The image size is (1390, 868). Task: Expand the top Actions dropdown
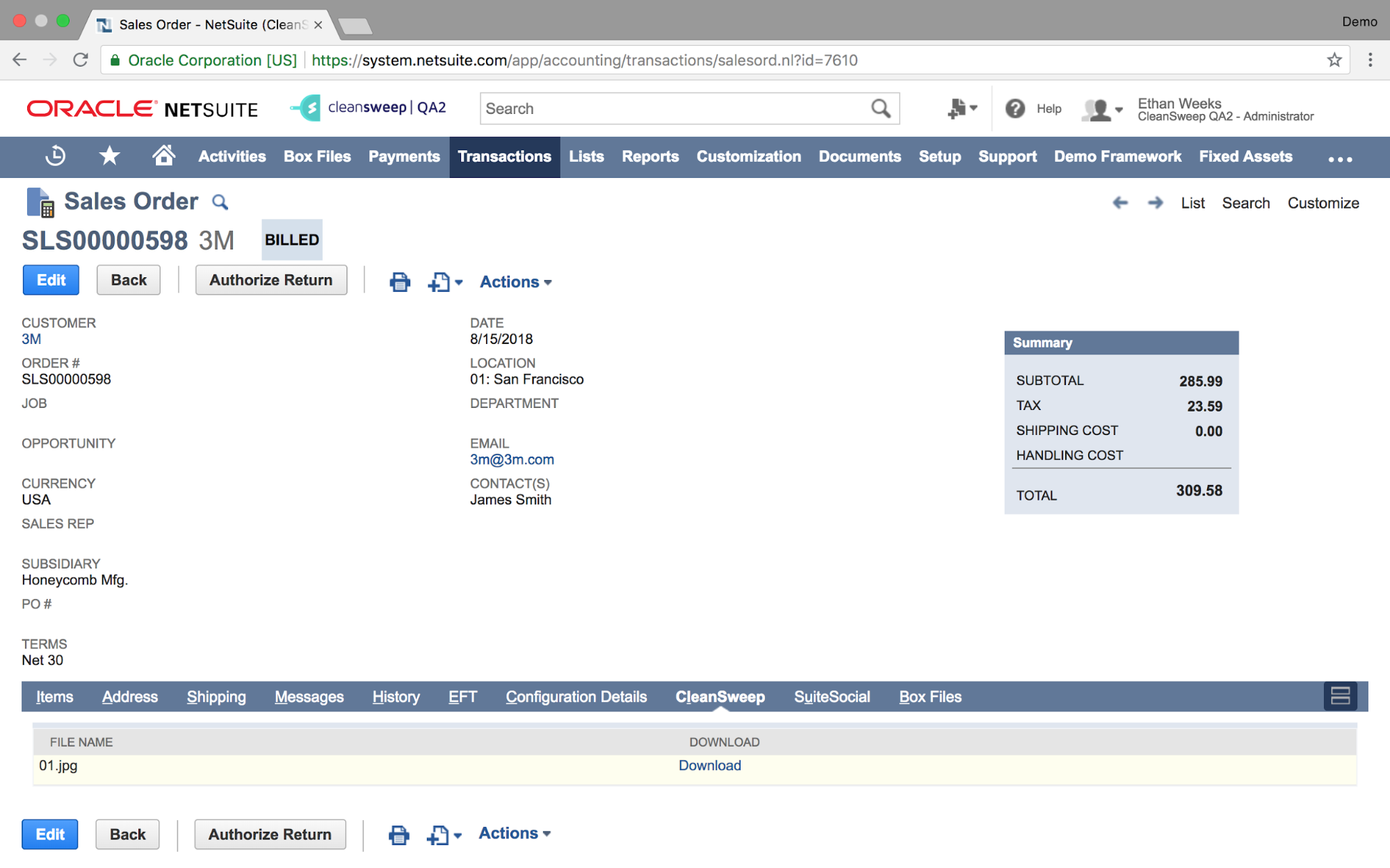[515, 282]
